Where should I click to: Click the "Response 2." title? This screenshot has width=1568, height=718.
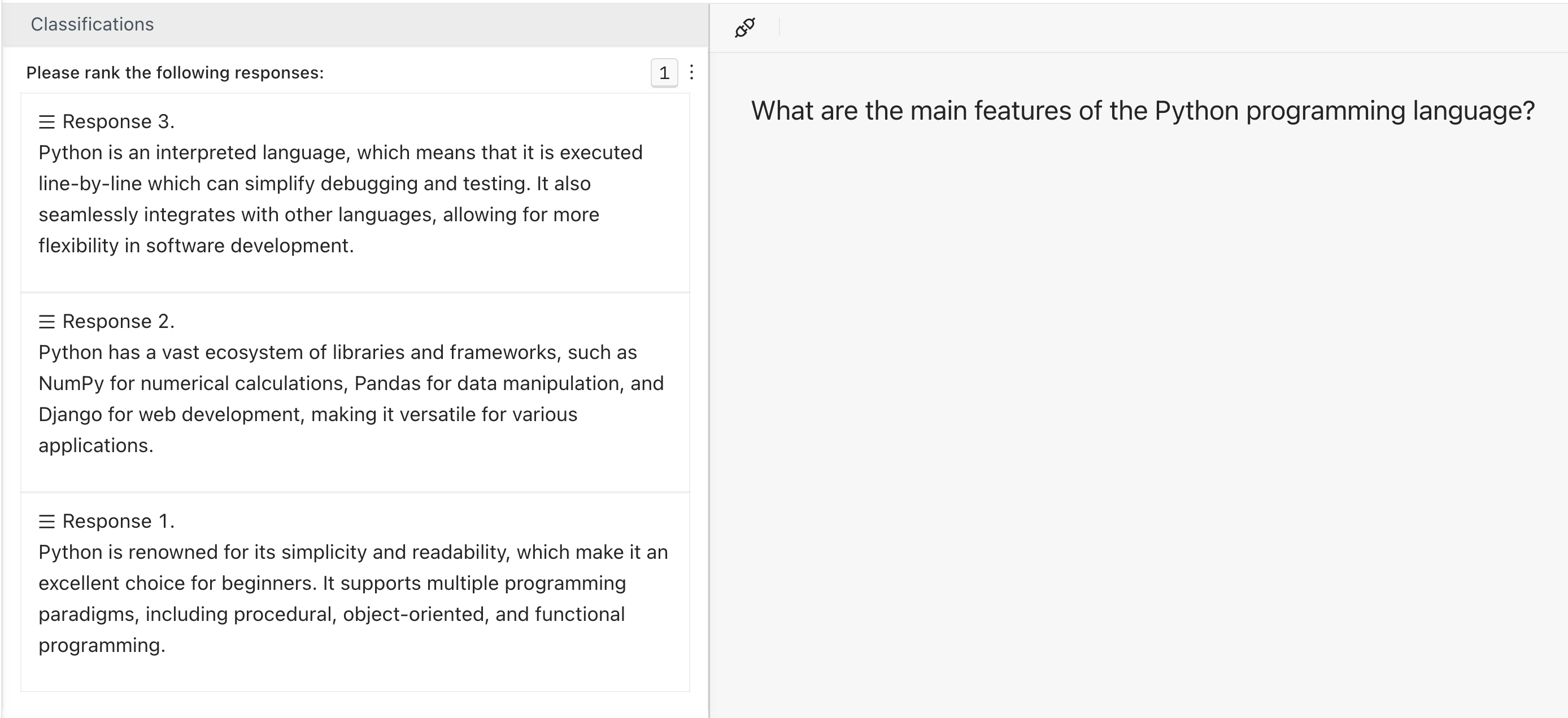pyautogui.click(x=118, y=321)
